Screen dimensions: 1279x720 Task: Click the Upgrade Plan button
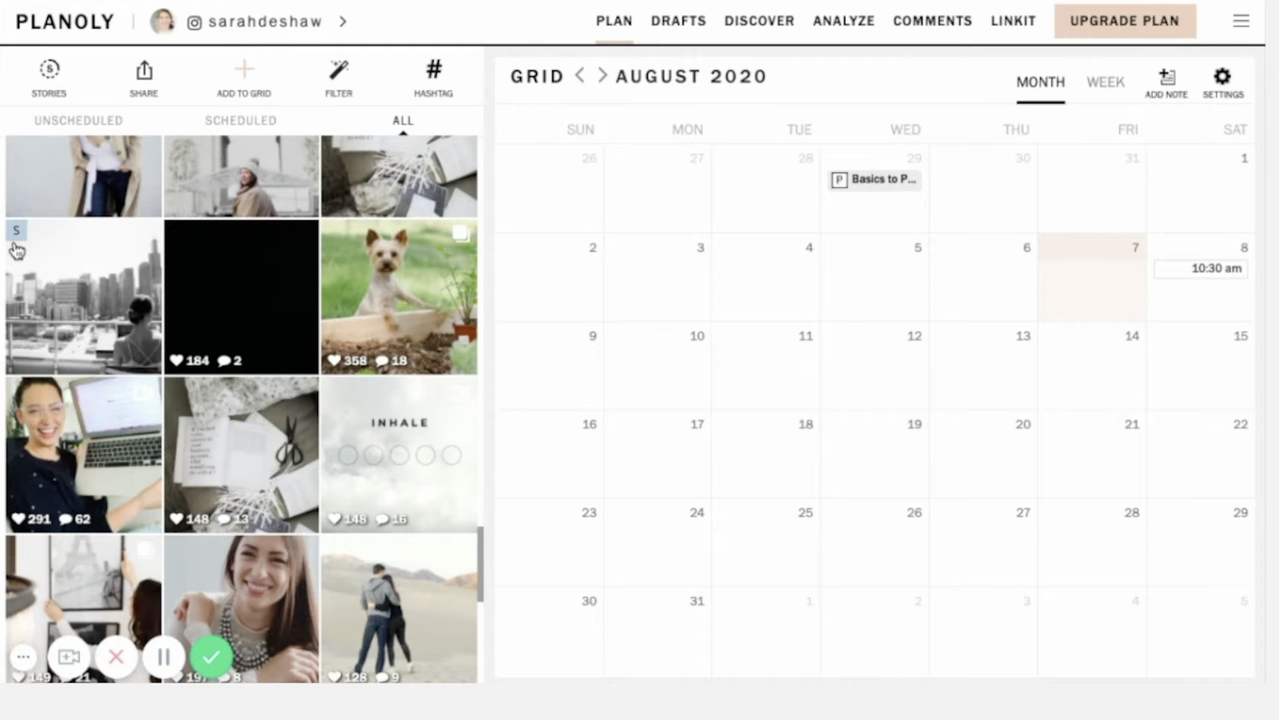[1124, 21]
